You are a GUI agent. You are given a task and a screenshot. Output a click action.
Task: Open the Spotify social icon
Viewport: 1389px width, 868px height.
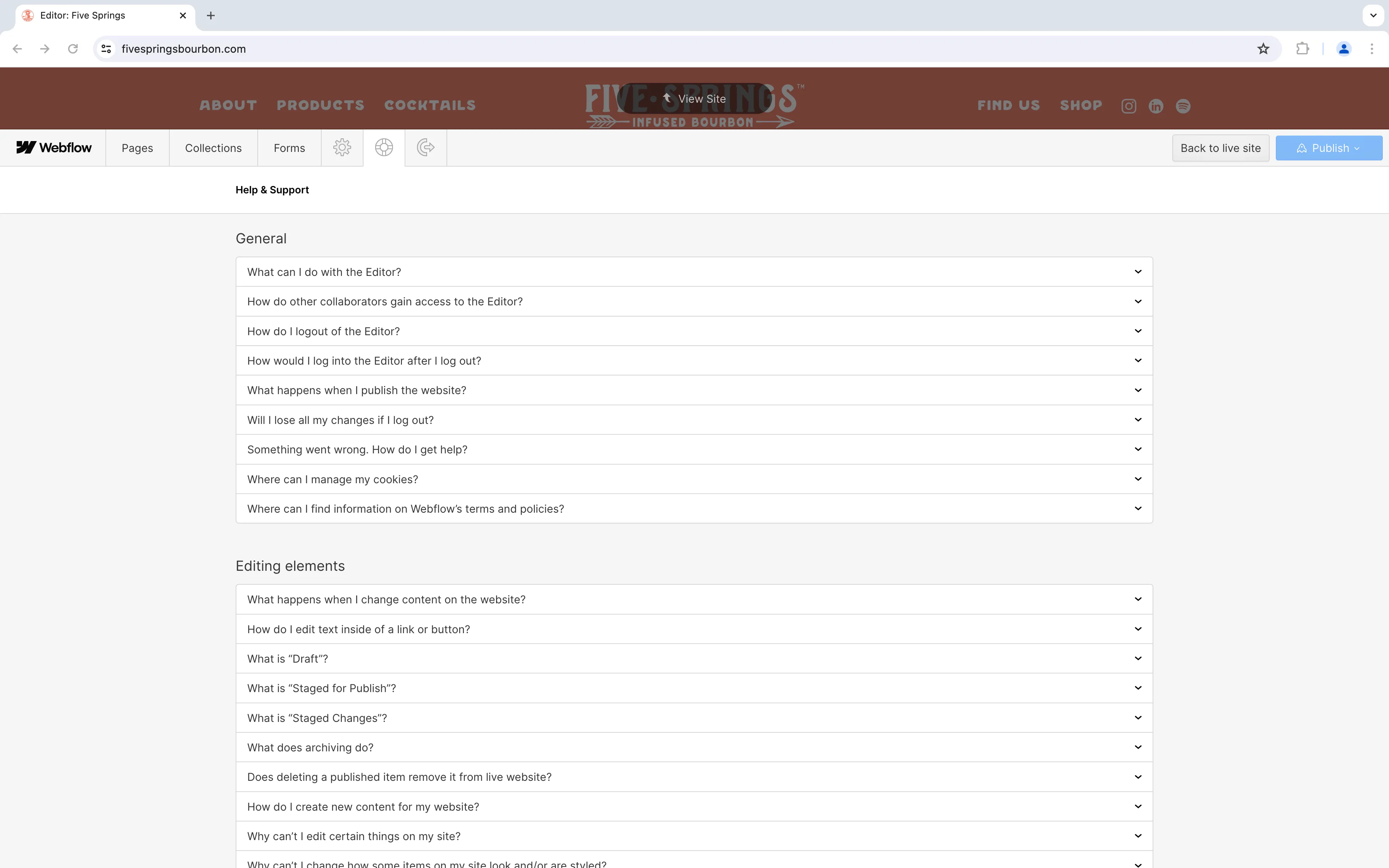point(1183,106)
